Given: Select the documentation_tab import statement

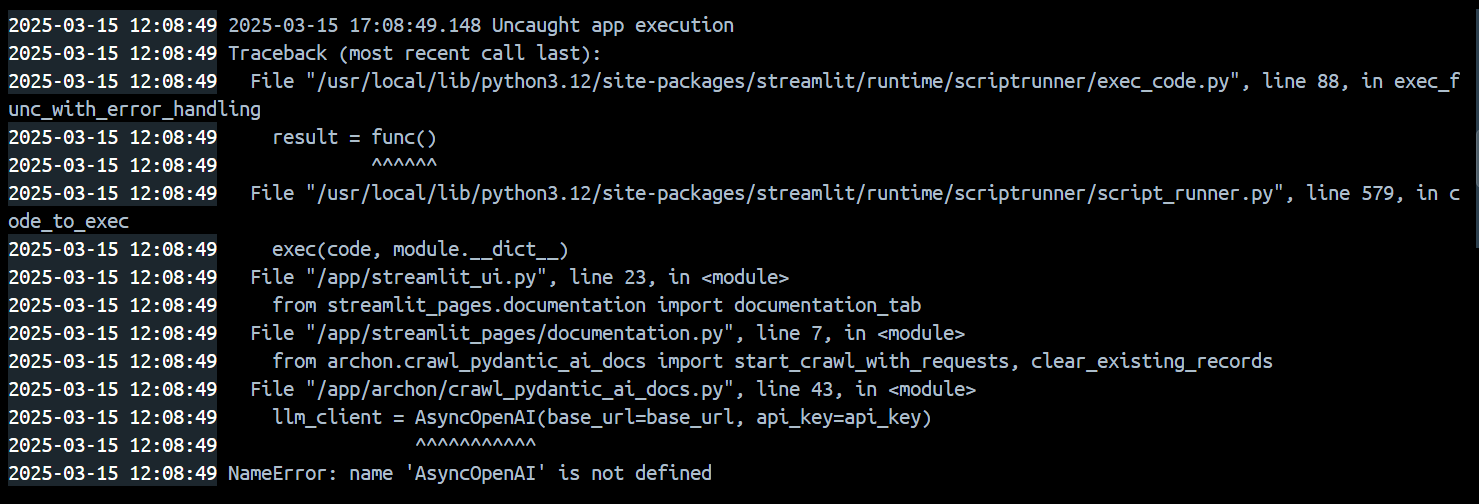Looking at the screenshot, I should click(x=596, y=305).
